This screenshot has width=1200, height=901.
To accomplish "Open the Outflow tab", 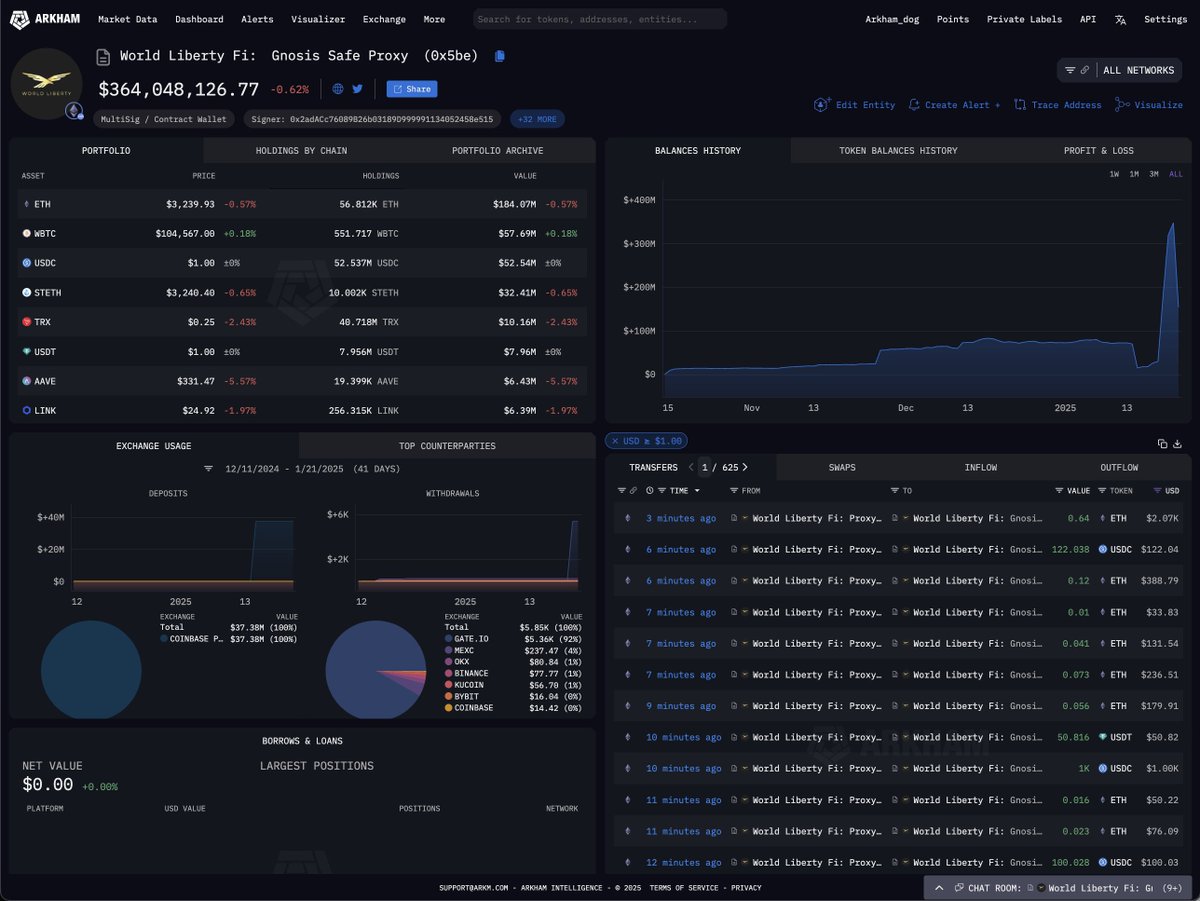I will [1119, 467].
